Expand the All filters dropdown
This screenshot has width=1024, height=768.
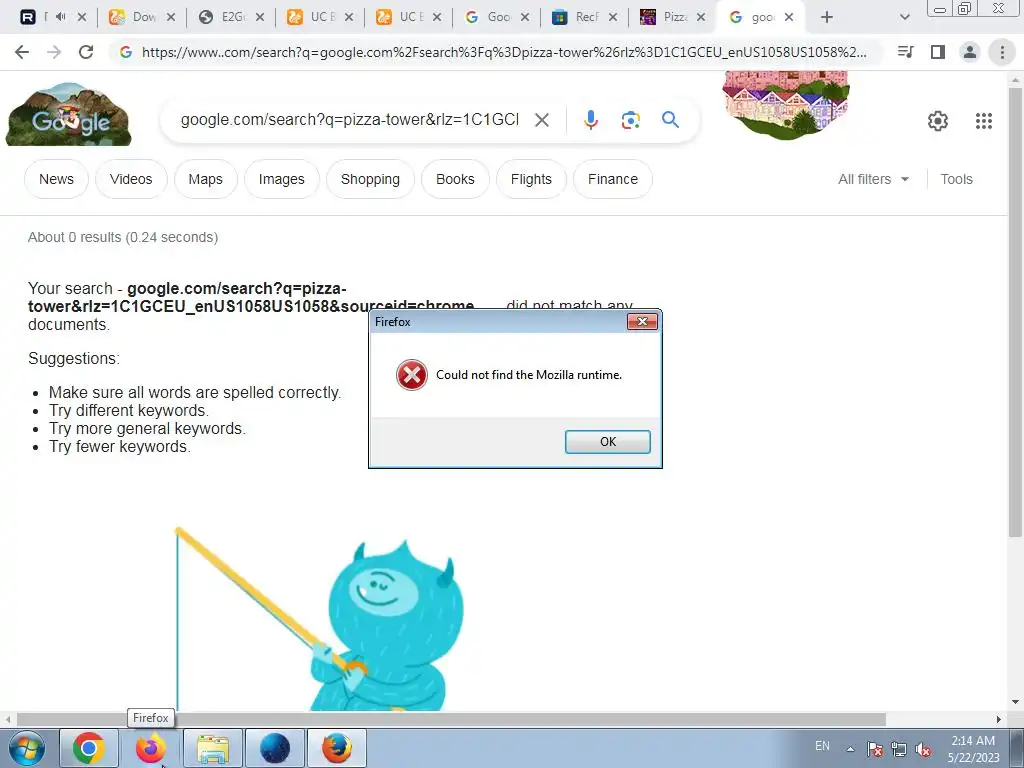pos(873,179)
